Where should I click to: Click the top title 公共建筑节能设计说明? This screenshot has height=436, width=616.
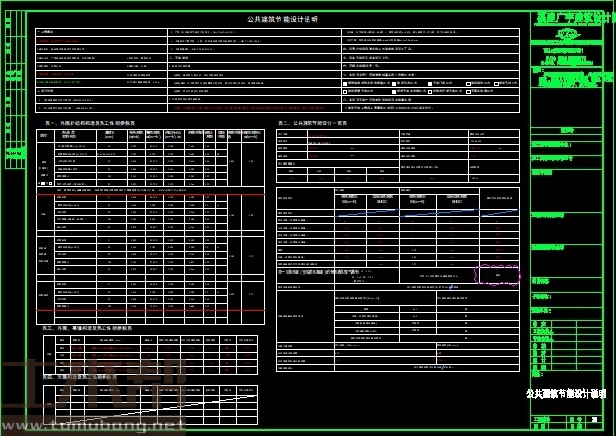(282, 19)
